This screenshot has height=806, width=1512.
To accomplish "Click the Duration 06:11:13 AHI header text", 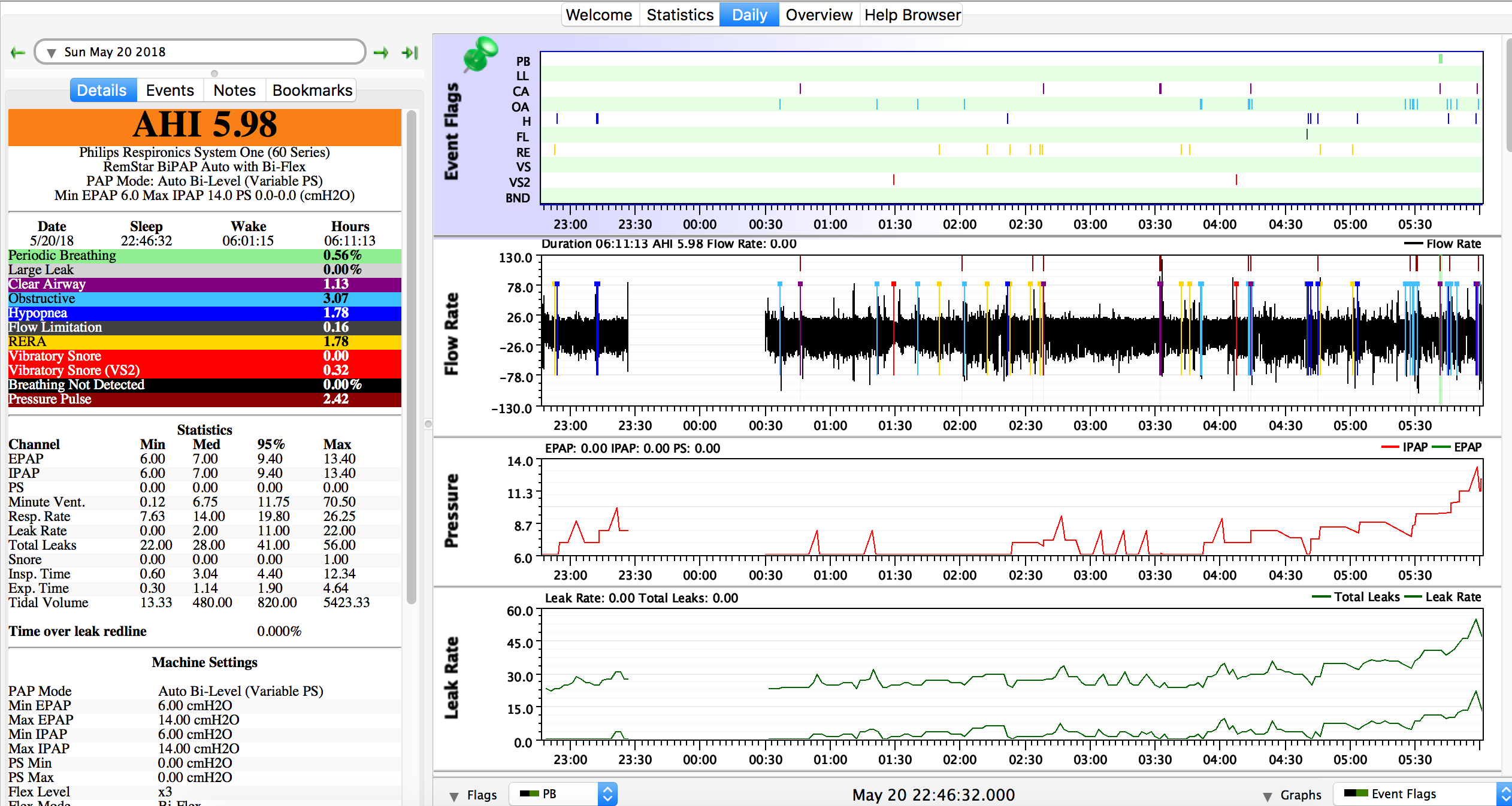I will (x=669, y=244).
